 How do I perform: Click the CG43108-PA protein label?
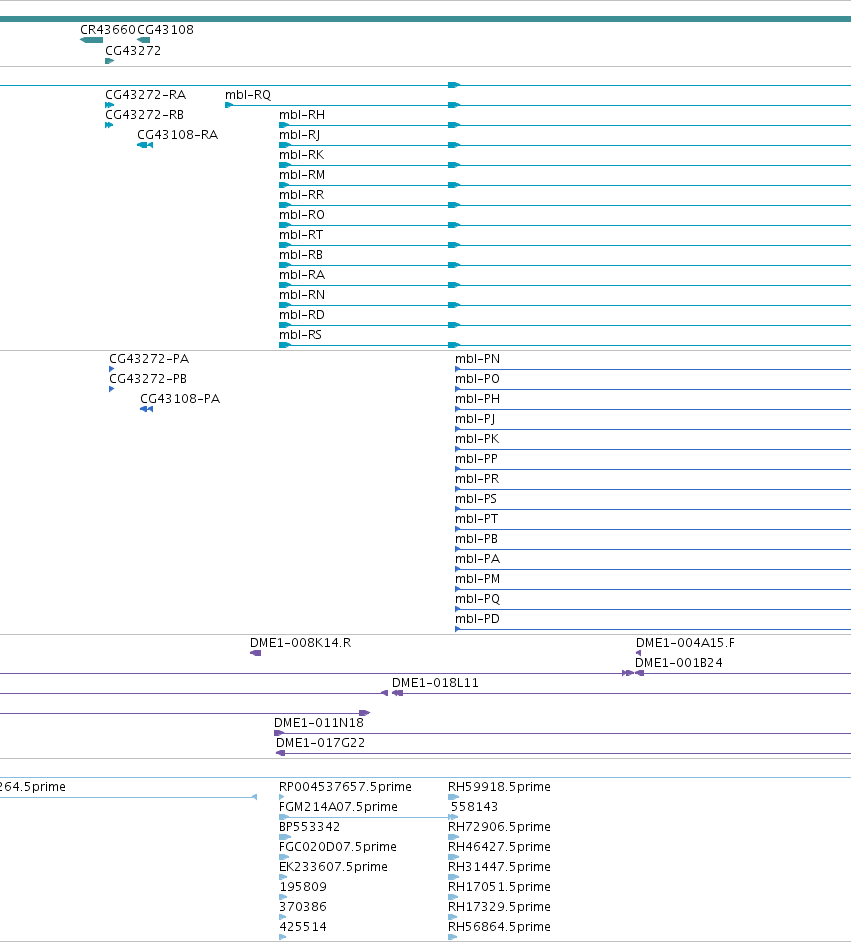click(x=180, y=398)
